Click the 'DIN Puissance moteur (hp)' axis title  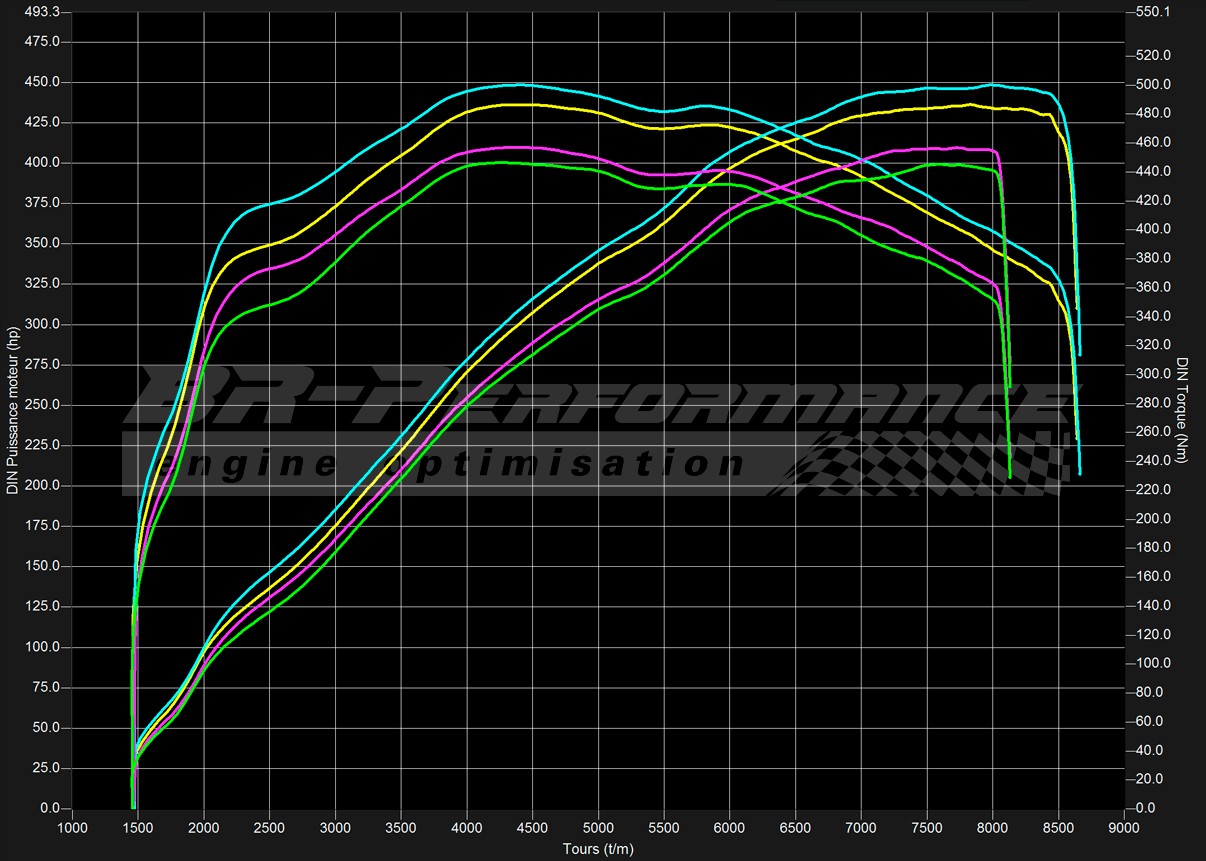coord(13,410)
